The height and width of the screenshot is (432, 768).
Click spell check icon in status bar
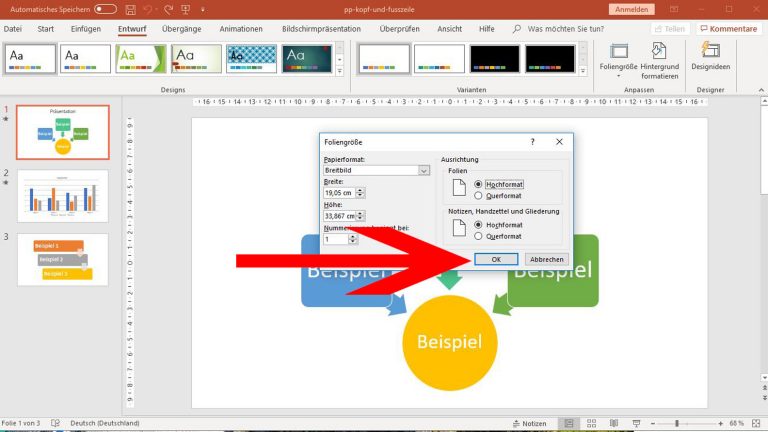click(x=55, y=423)
